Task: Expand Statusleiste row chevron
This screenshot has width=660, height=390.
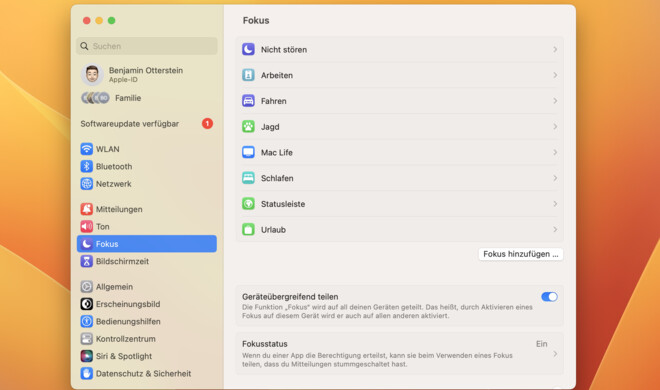Action: (555, 204)
